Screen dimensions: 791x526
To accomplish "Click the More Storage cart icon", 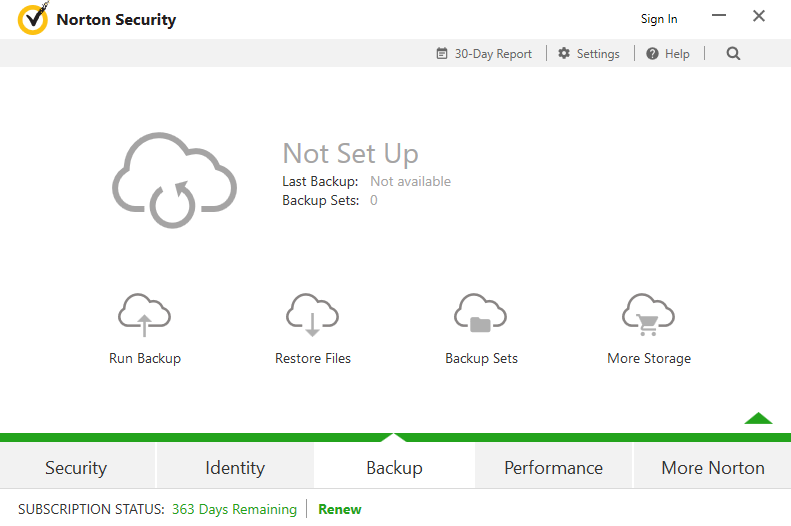I will (648, 315).
